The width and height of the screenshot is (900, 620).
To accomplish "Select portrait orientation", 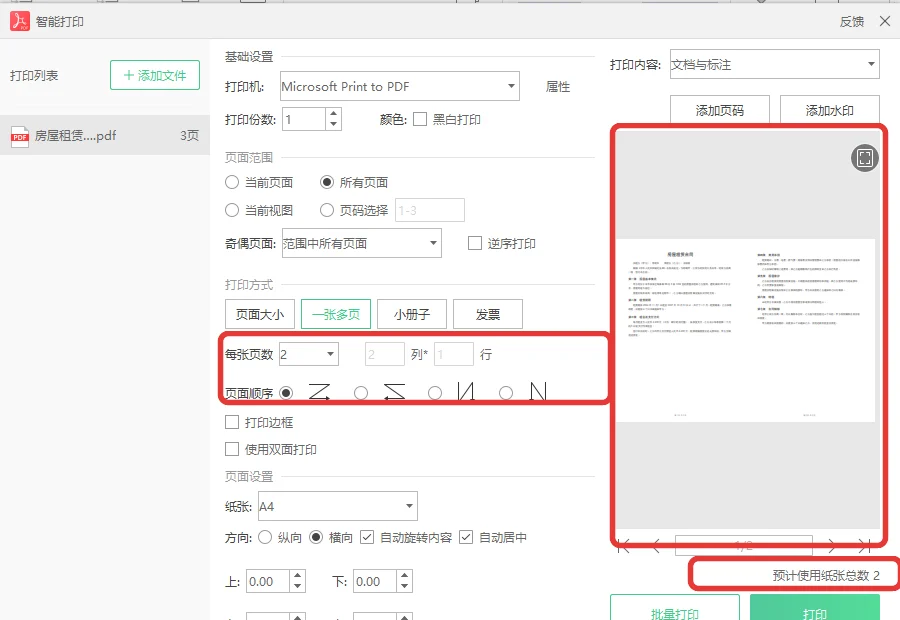I will click(265, 537).
